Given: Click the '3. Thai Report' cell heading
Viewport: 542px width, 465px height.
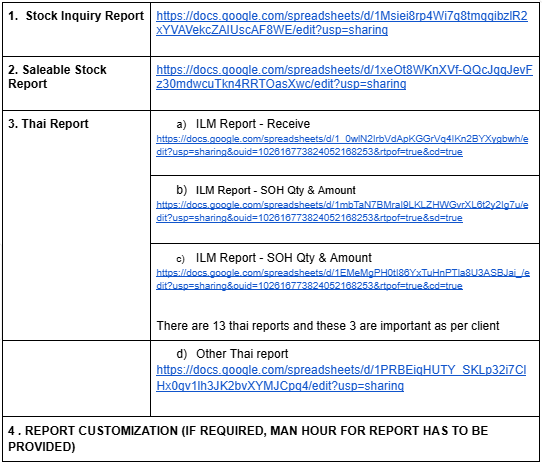Looking at the screenshot, I should pyautogui.click(x=48, y=124).
